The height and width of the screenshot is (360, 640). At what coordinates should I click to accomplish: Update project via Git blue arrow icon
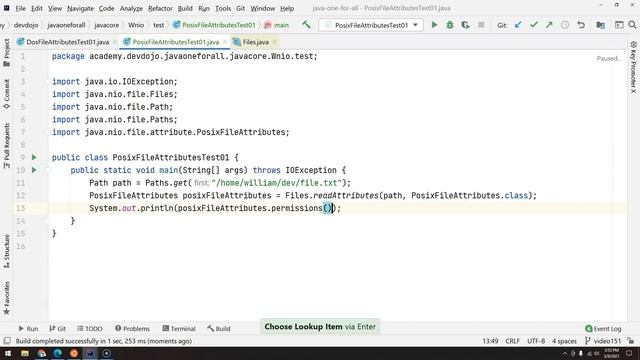518,25
